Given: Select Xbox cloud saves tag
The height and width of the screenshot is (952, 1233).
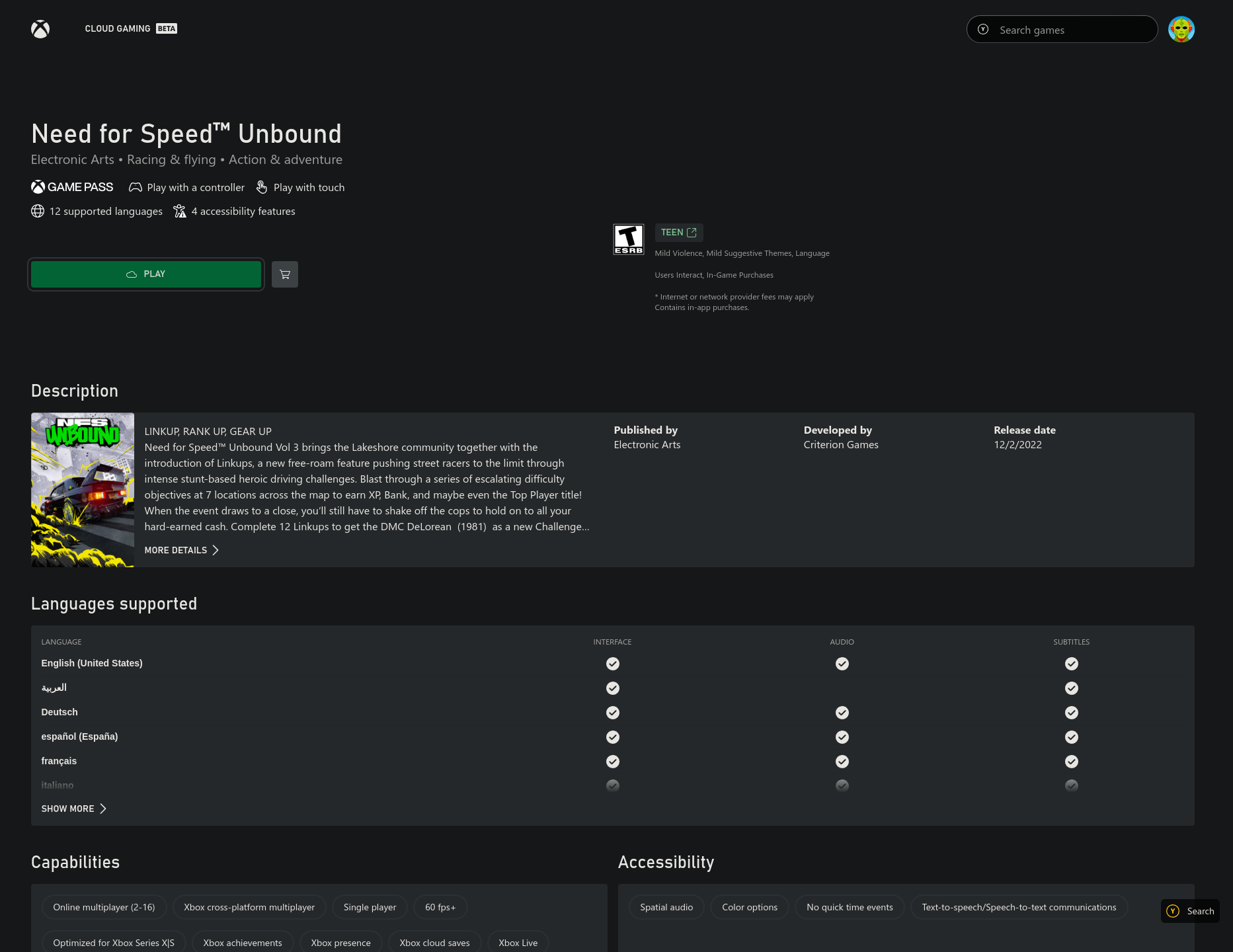Looking at the screenshot, I should pyautogui.click(x=435, y=943).
